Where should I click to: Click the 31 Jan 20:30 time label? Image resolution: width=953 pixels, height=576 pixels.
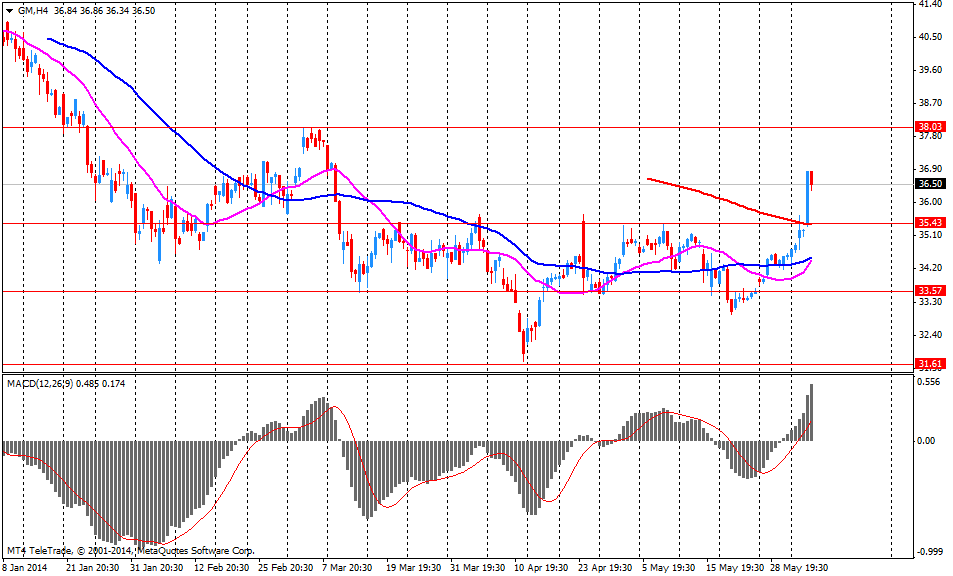coord(157,567)
